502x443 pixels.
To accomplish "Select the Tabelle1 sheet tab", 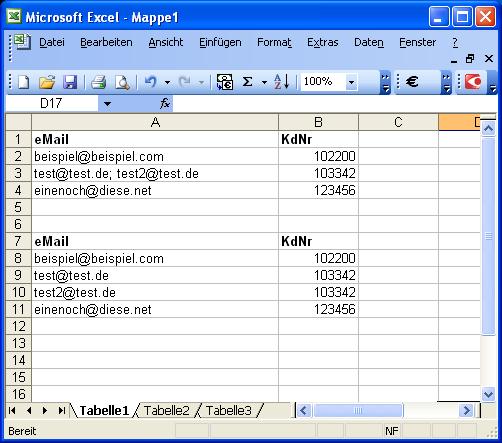I will click(104, 410).
